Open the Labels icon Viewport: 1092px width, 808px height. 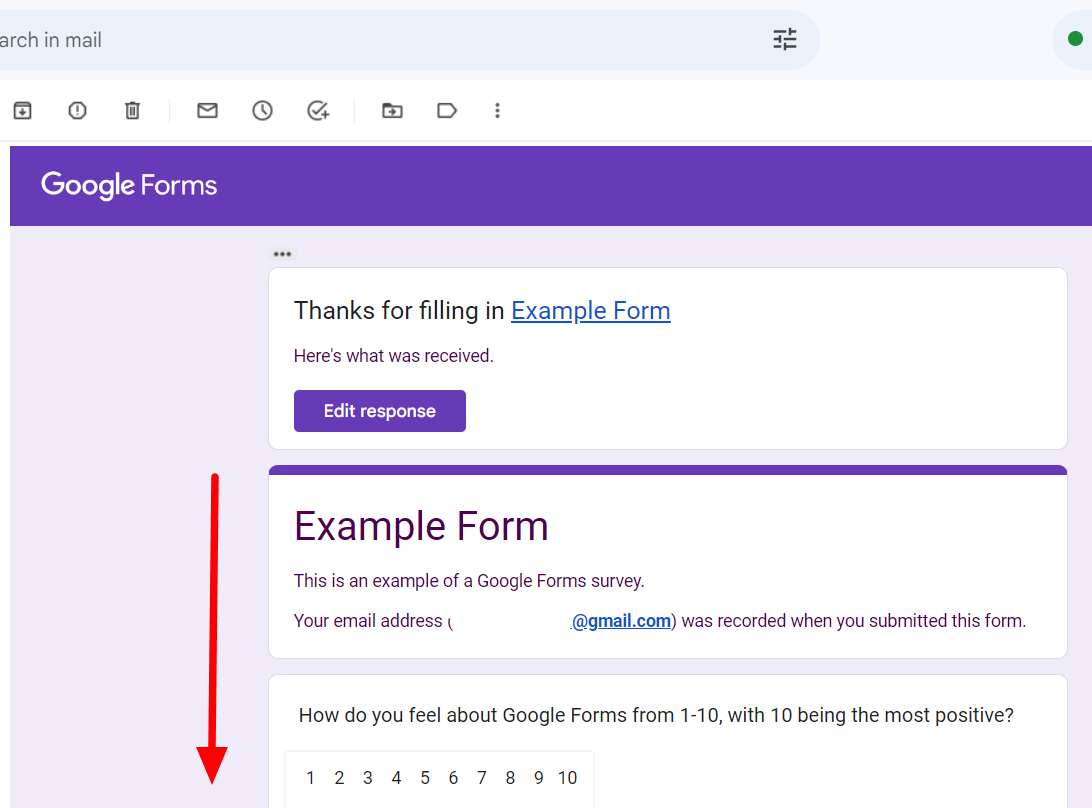tap(447, 111)
